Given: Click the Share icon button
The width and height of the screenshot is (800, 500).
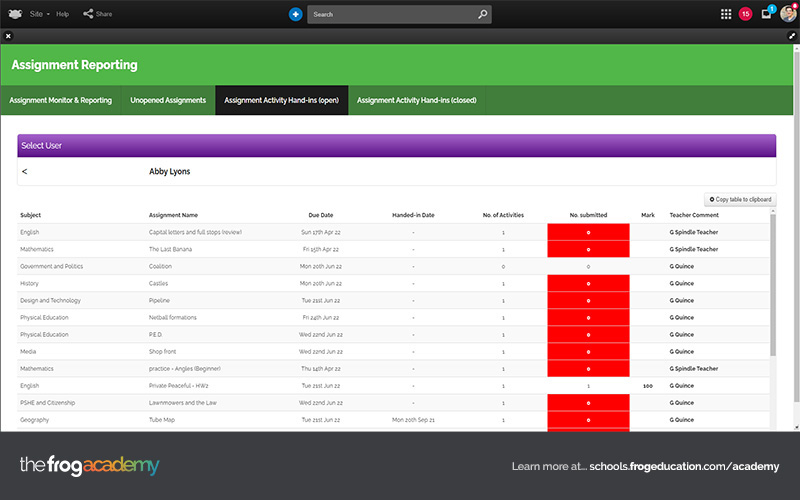Looking at the screenshot, I should [x=97, y=14].
